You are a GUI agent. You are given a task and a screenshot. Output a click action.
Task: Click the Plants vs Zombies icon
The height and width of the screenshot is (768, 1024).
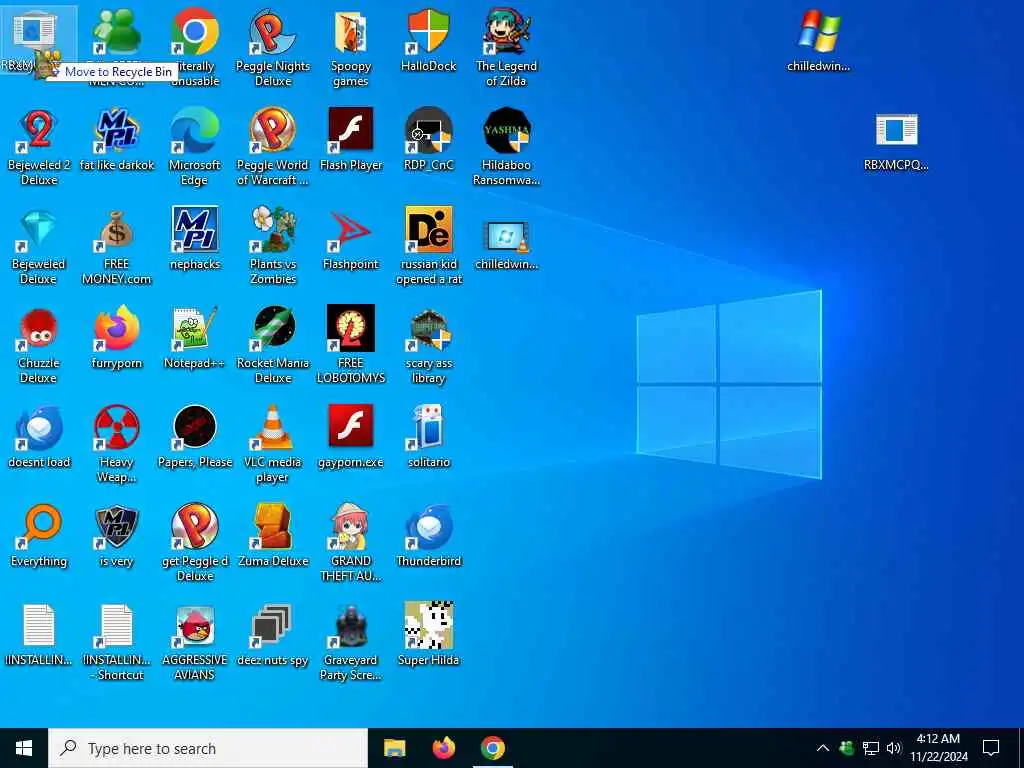(273, 229)
